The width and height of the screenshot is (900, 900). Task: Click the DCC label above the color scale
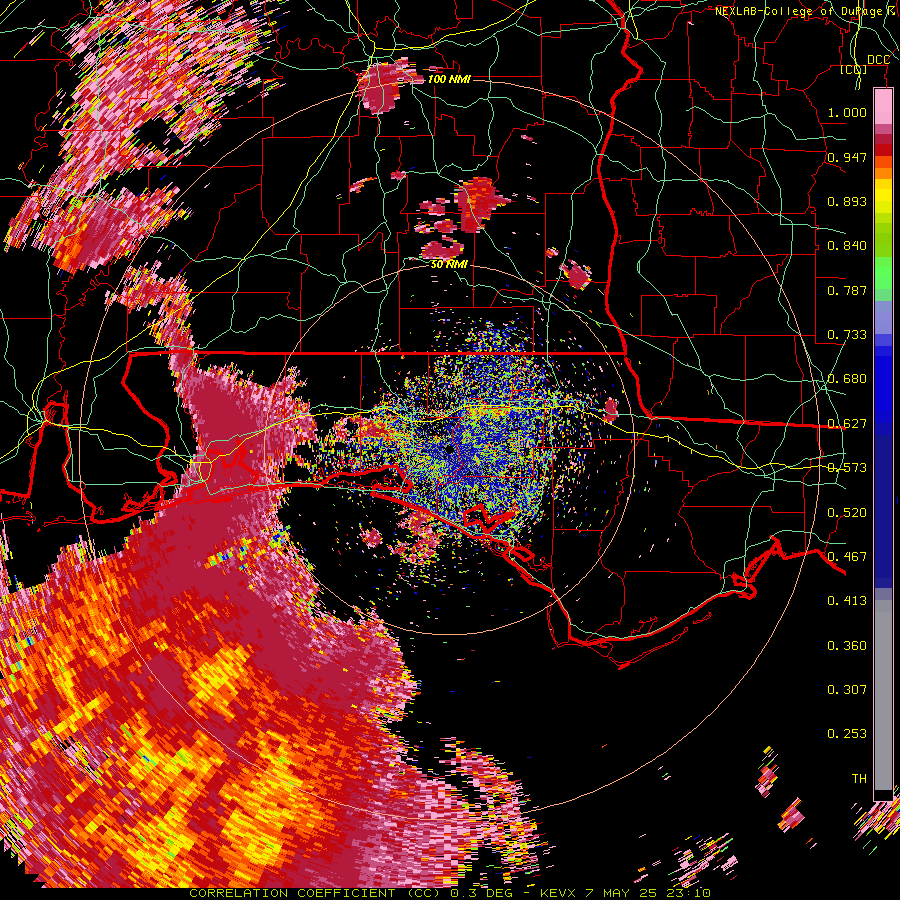[878, 60]
